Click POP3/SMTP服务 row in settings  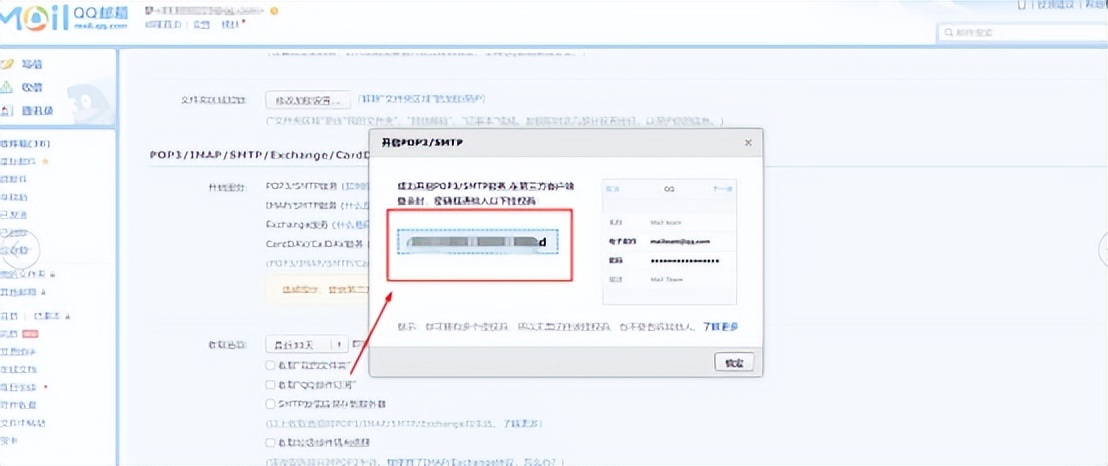[x=317, y=186]
